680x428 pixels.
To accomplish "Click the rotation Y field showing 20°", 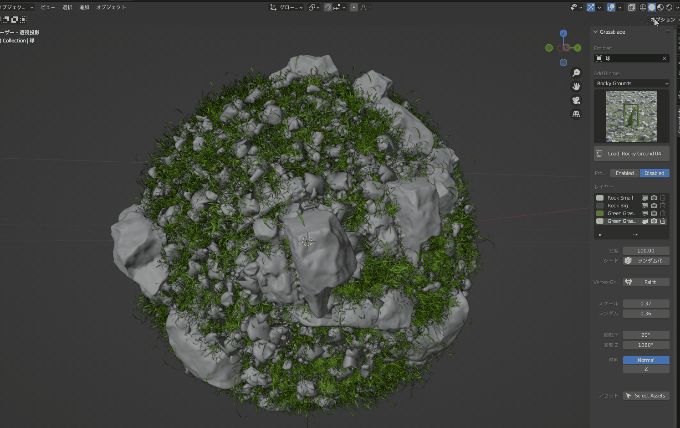I will coord(646,335).
